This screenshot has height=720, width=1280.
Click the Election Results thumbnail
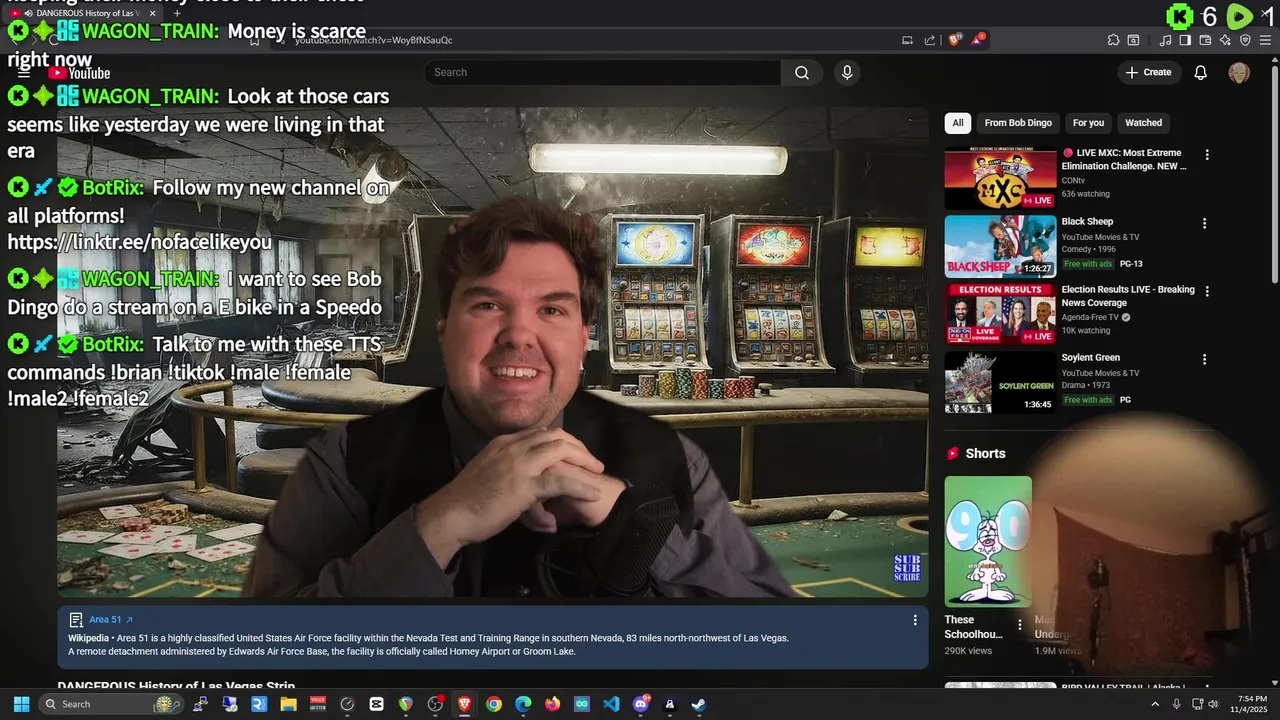pyautogui.click(x=1000, y=315)
